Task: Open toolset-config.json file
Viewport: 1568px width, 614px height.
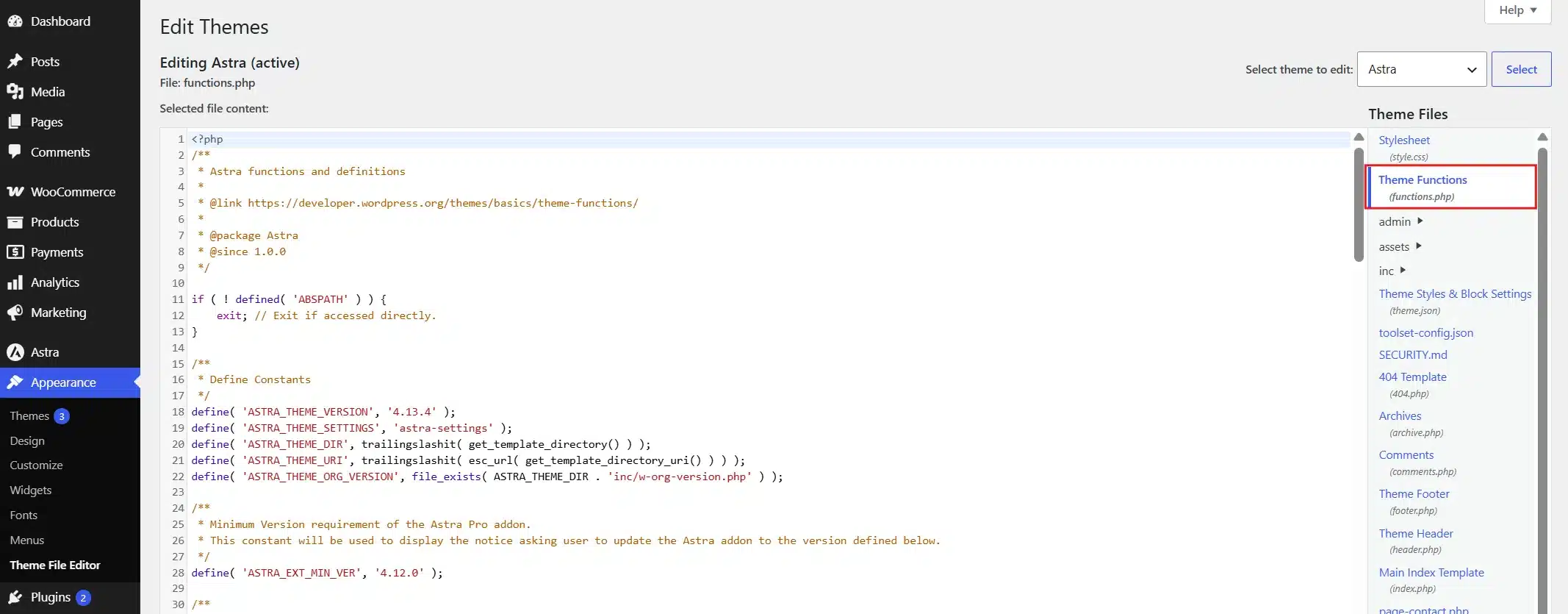Action: 1425,332
